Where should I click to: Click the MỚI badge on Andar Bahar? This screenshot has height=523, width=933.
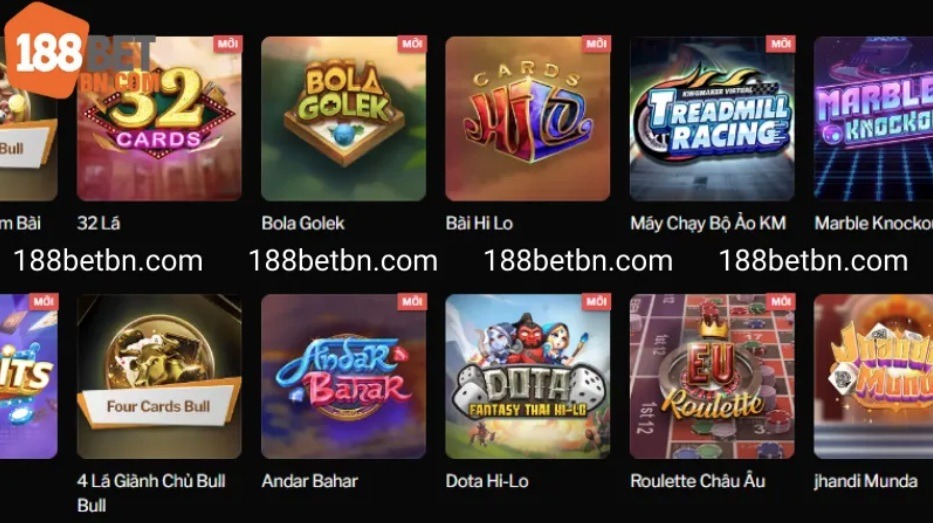click(x=412, y=302)
